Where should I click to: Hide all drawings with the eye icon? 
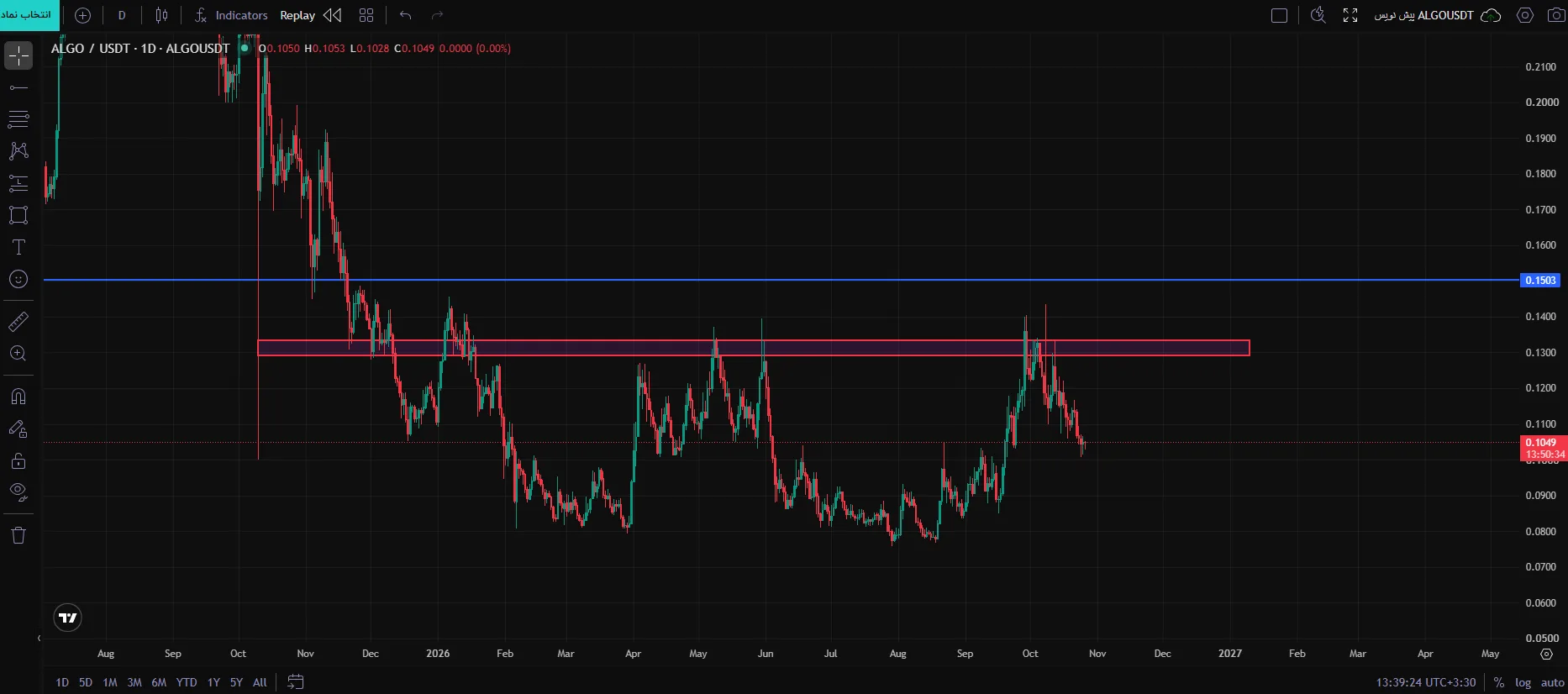click(x=18, y=492)
